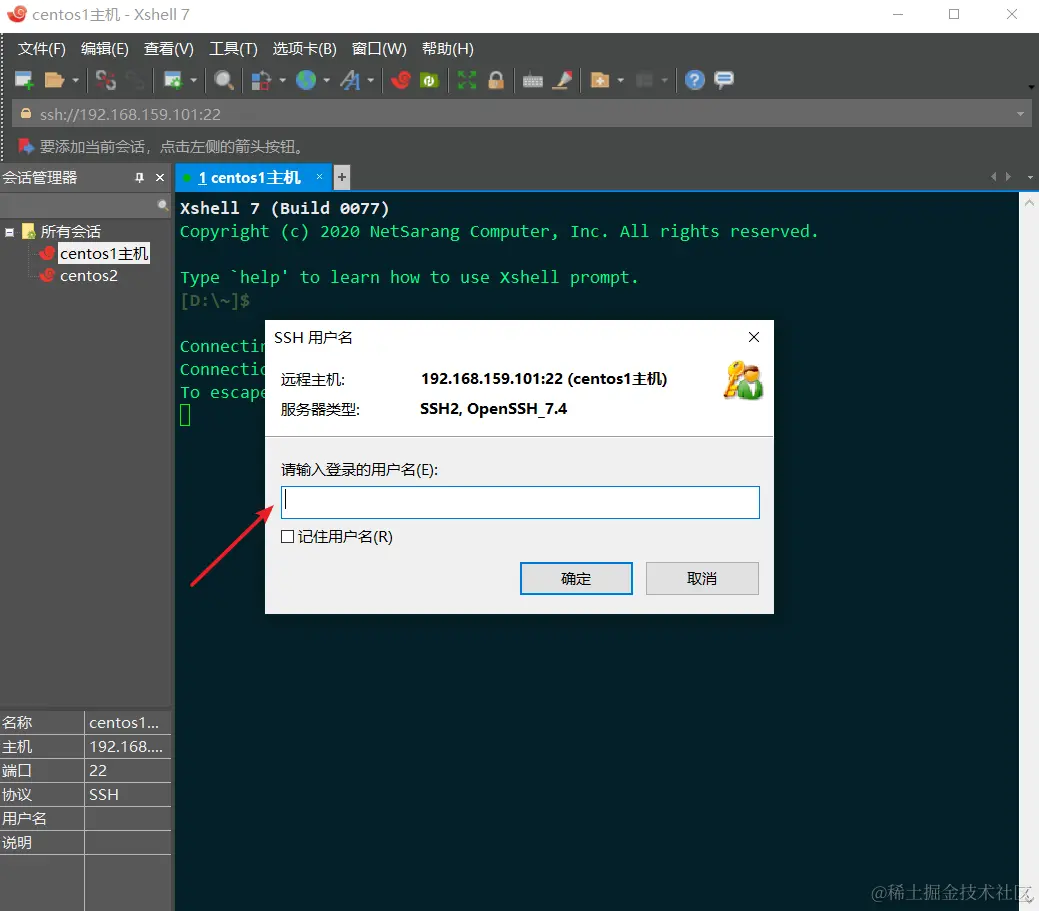Open the 帮助(H) menu
Viewport: 1039px width, 911px height.
pos(447,49)
